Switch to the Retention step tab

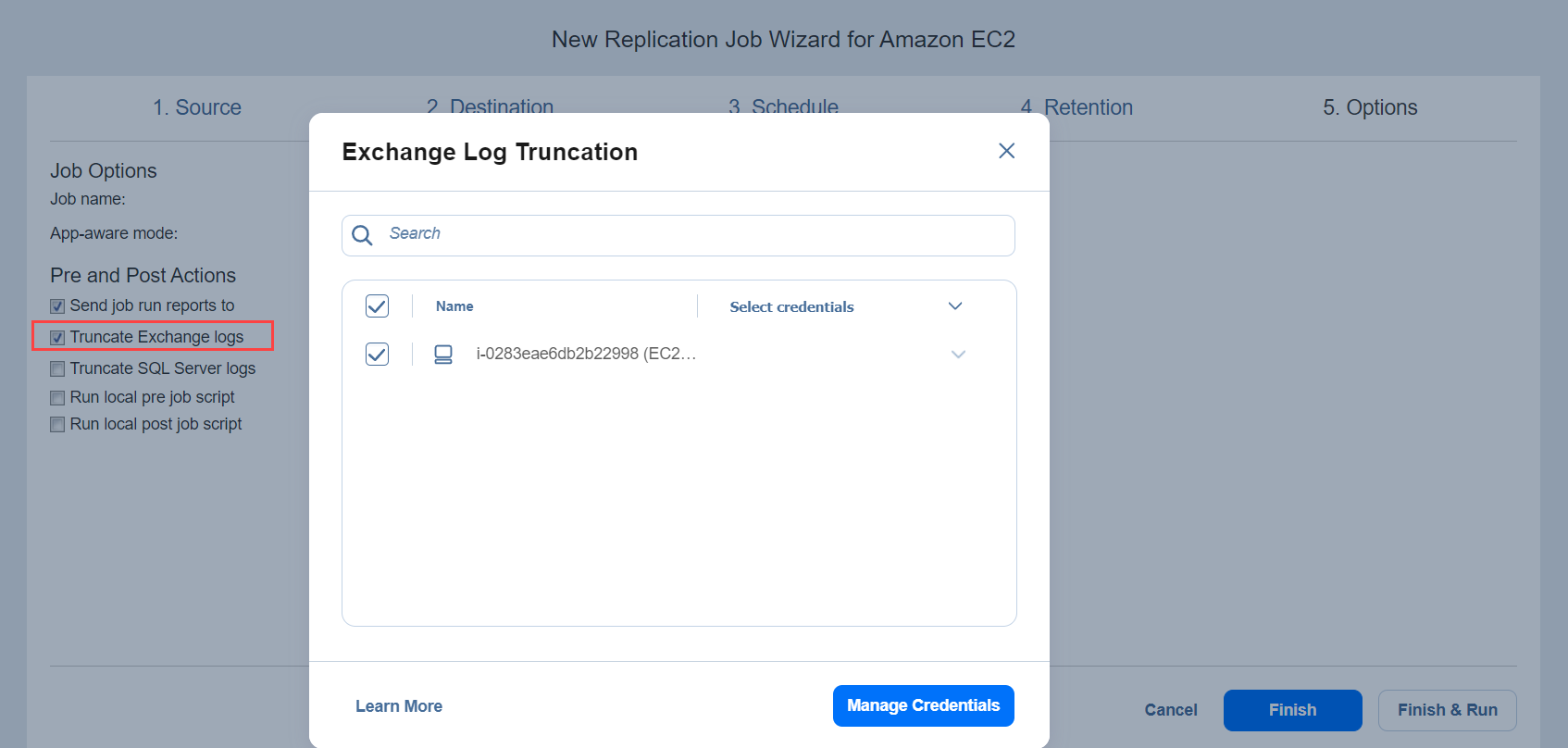[x=1077, y=107]
